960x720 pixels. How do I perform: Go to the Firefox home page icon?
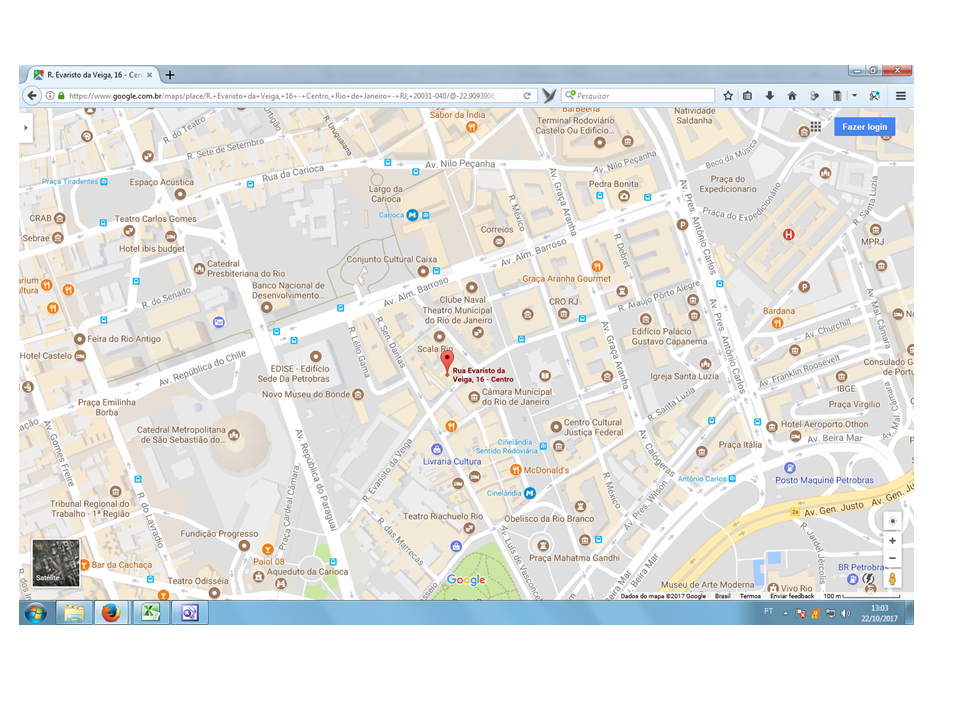click(x=792, y=96)
